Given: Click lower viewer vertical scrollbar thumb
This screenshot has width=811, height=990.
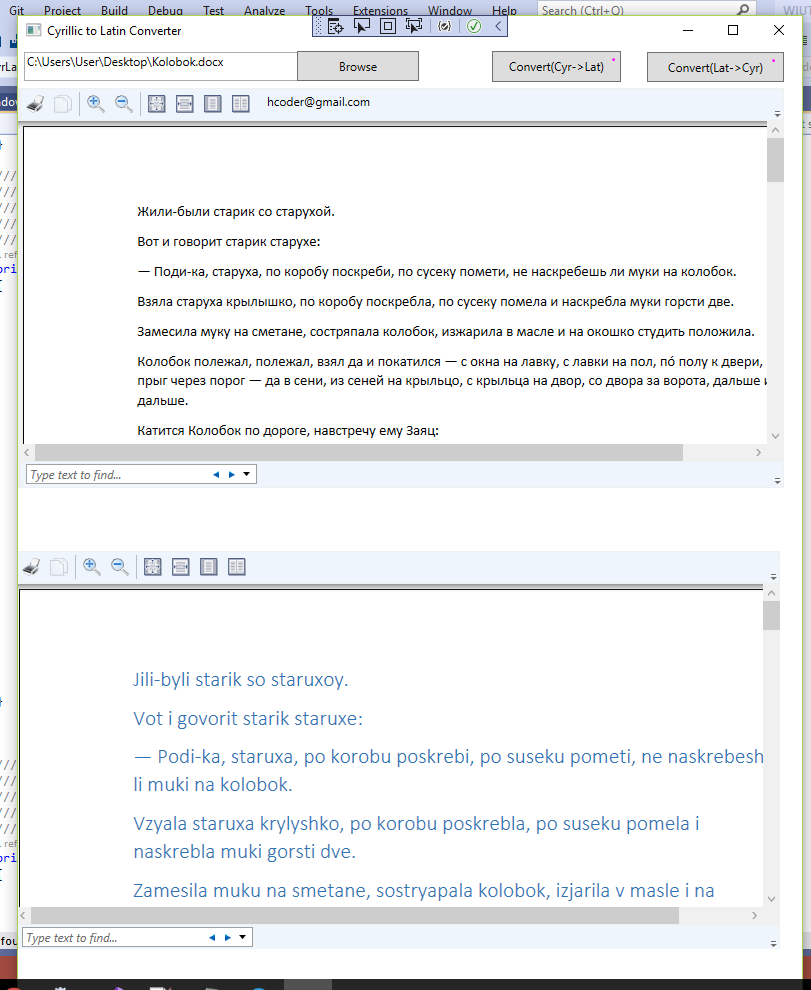Looking at the screenshot, I should tap(771, 616).
